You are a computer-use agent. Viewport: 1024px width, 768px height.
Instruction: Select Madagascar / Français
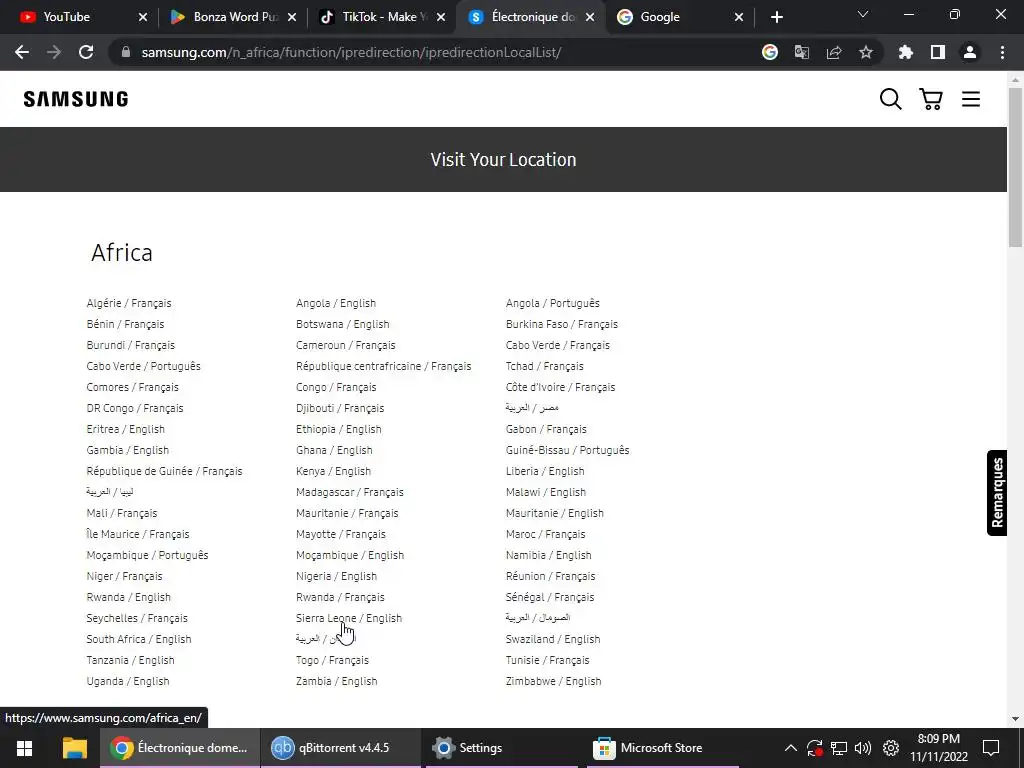point(349,492)
